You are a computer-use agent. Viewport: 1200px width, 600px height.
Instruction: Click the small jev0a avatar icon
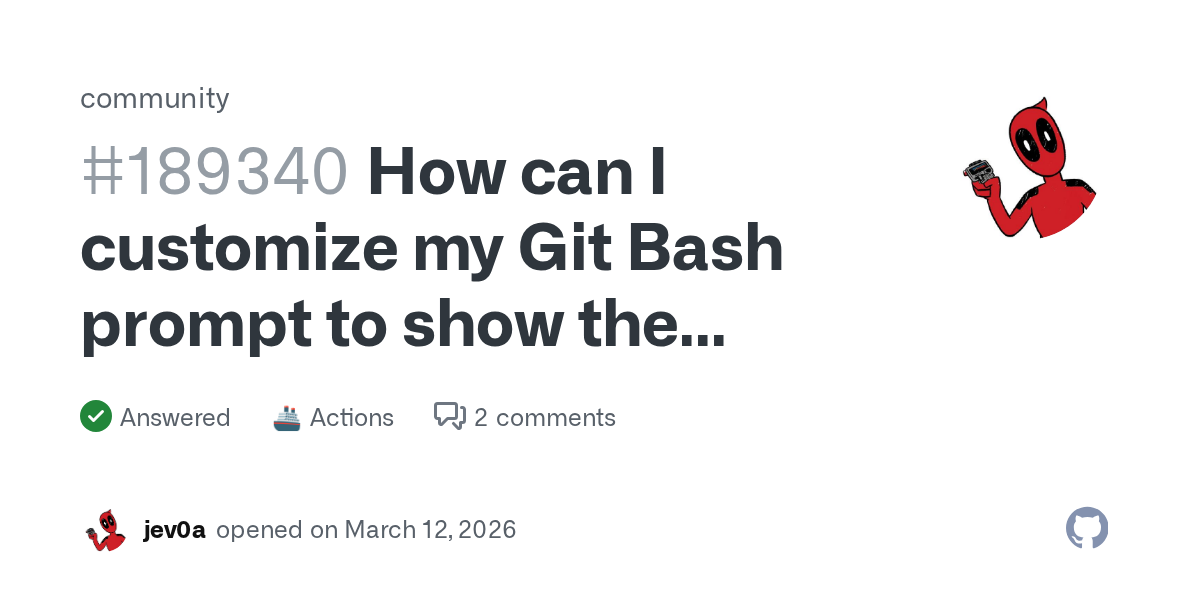pos(105,530)
